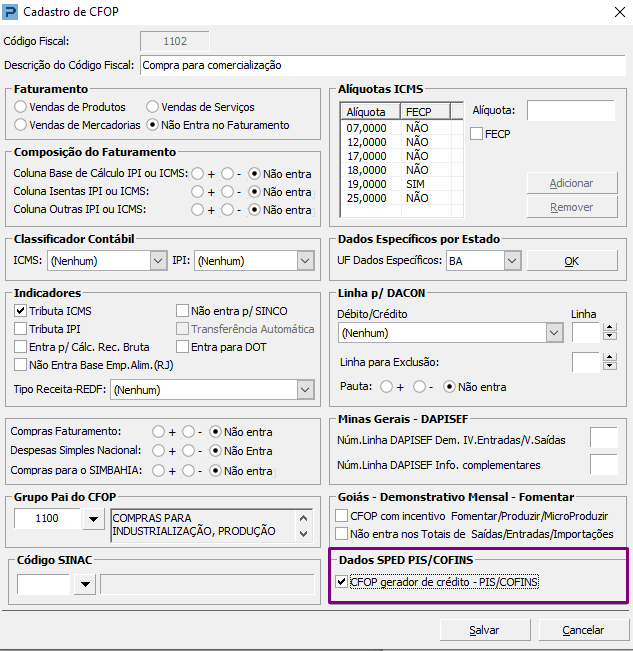Decrease the Linha para Exclusão spinner value
Viewport: 633px width, 651px height.
(x=609, y=366)
